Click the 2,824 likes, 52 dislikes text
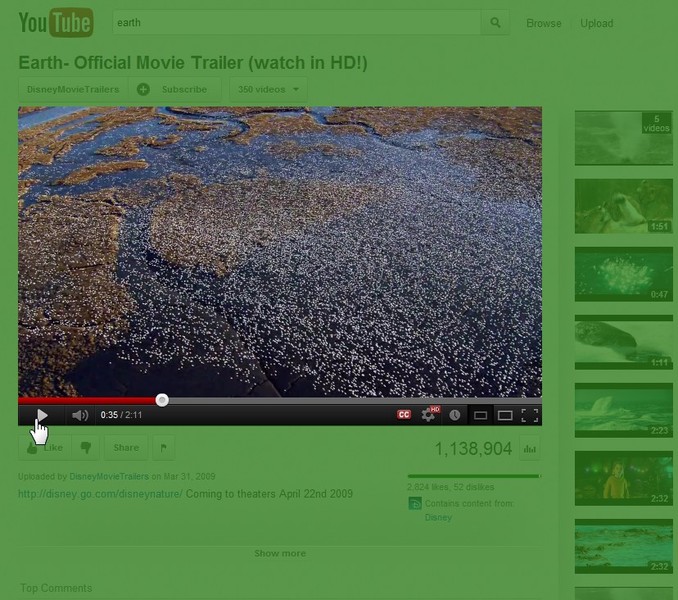Image resolution: width=678 pixels, height=600 pixels. pos(451,487)
